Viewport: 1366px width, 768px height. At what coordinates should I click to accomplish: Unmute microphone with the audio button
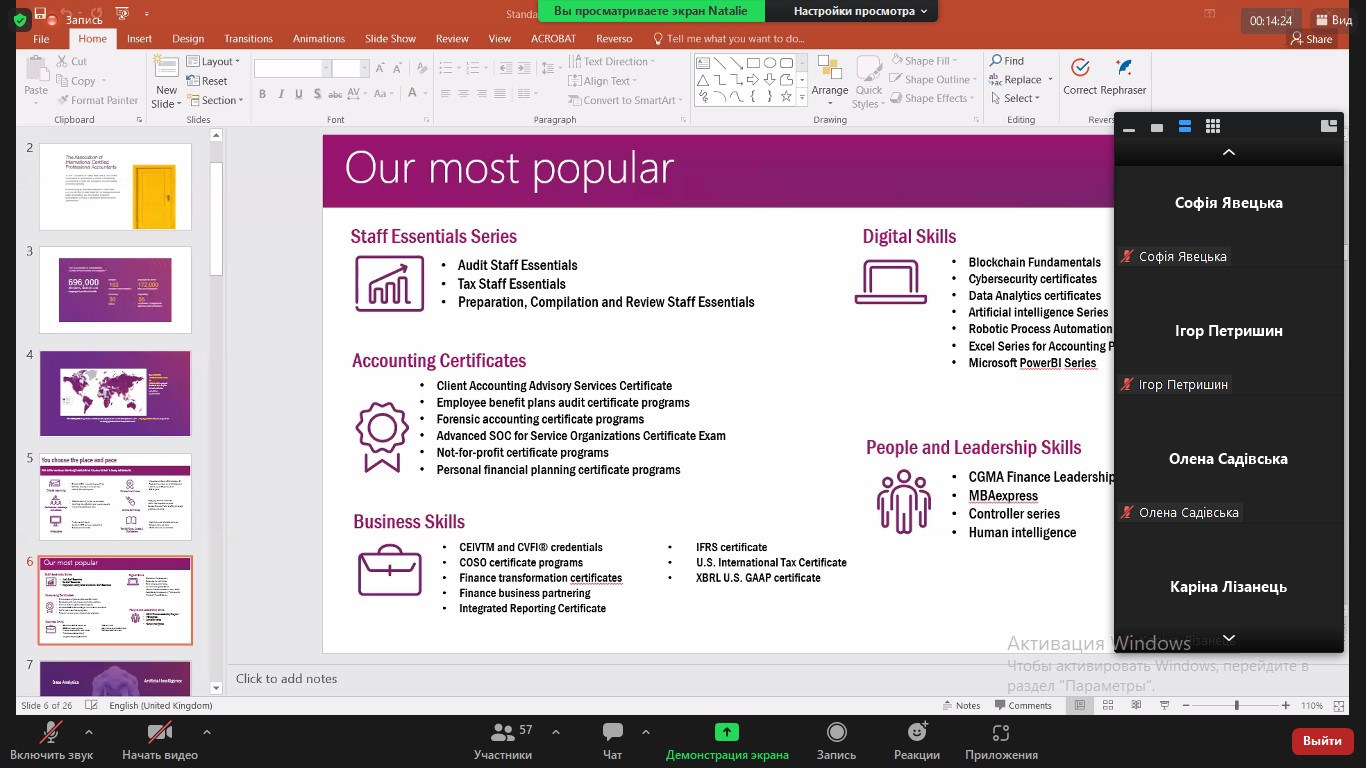coord(51,740)
